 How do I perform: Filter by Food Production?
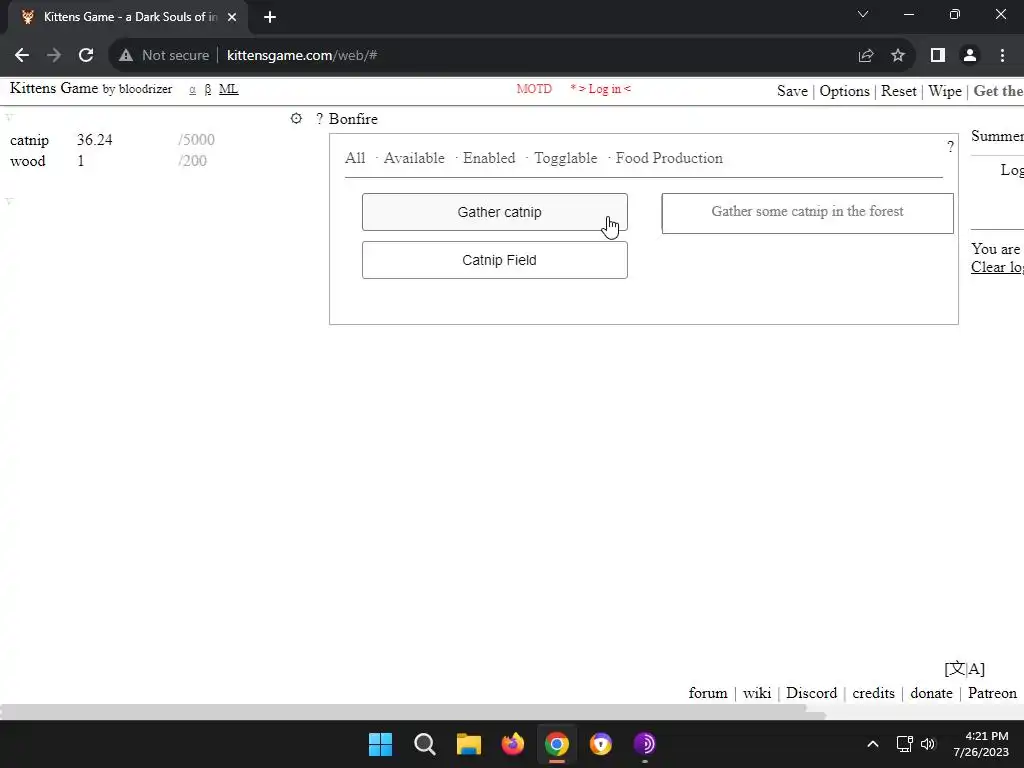point(669,158)
